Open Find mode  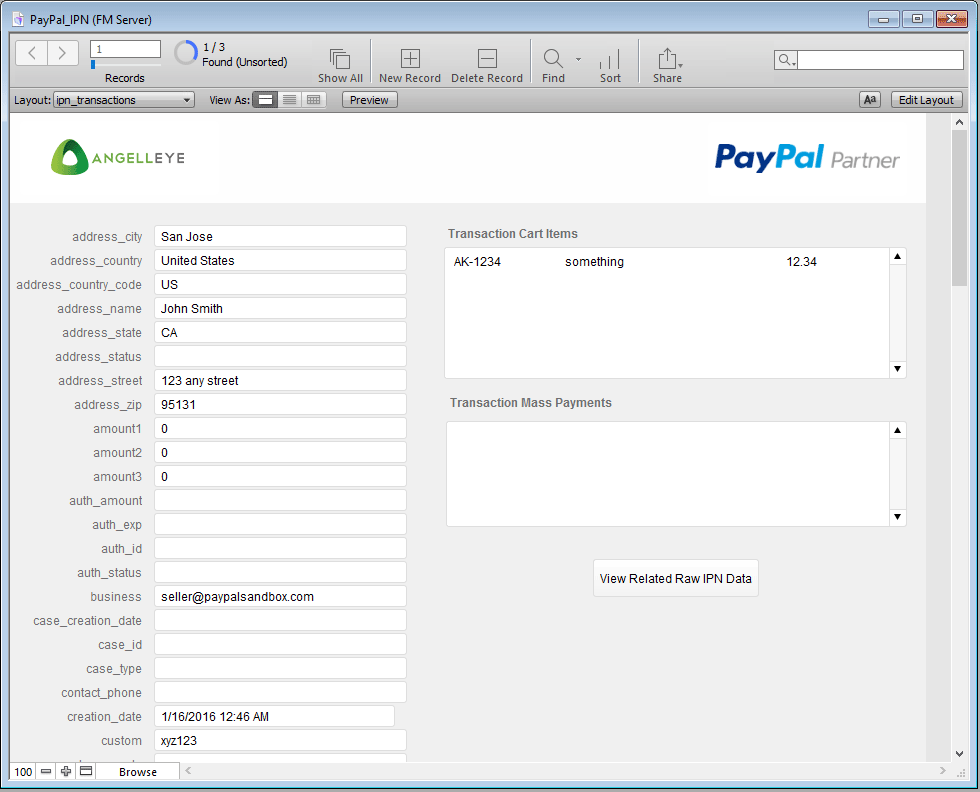(x=552, y=60)
